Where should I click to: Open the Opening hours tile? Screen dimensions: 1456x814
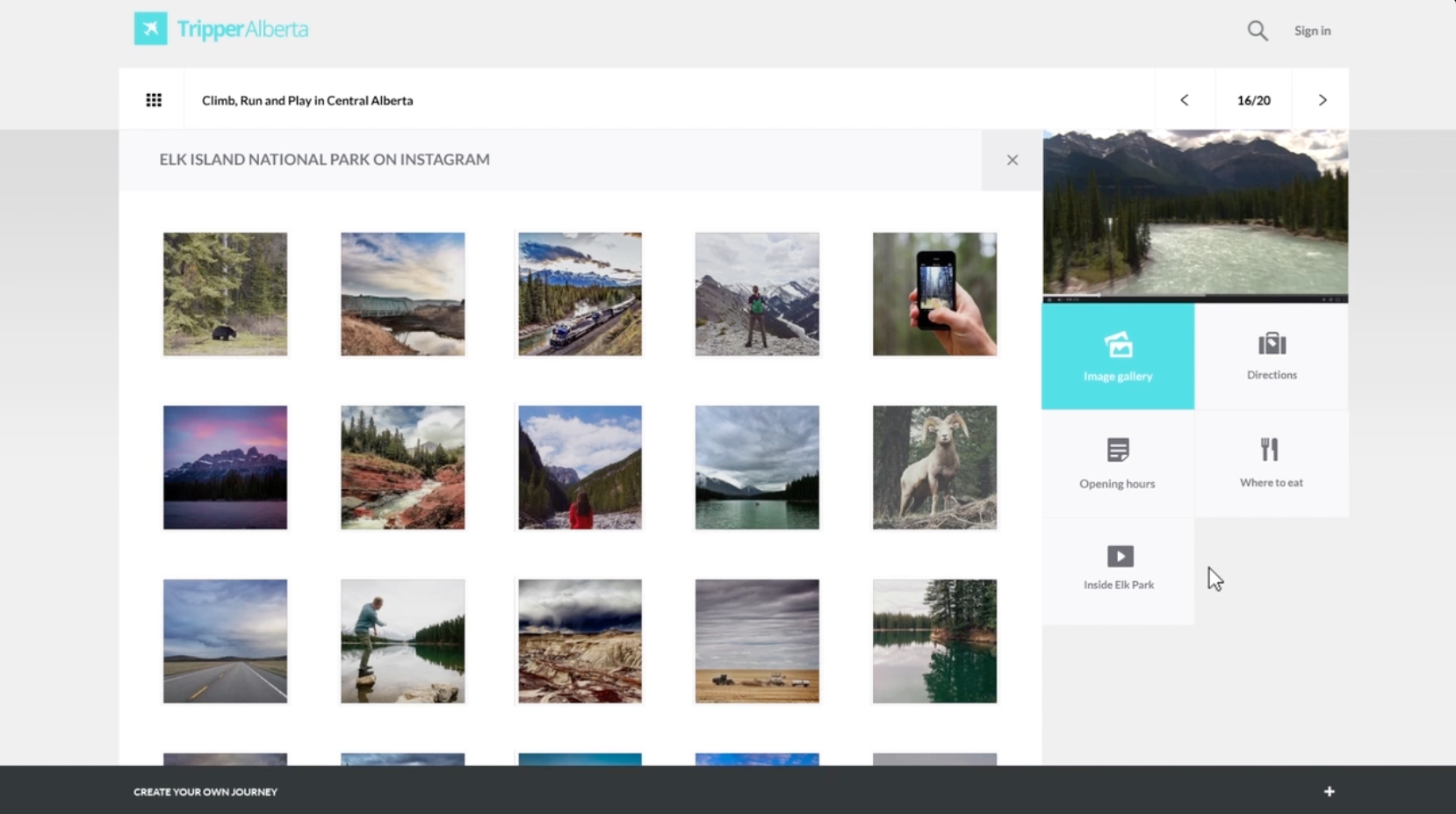point(1118,464)
